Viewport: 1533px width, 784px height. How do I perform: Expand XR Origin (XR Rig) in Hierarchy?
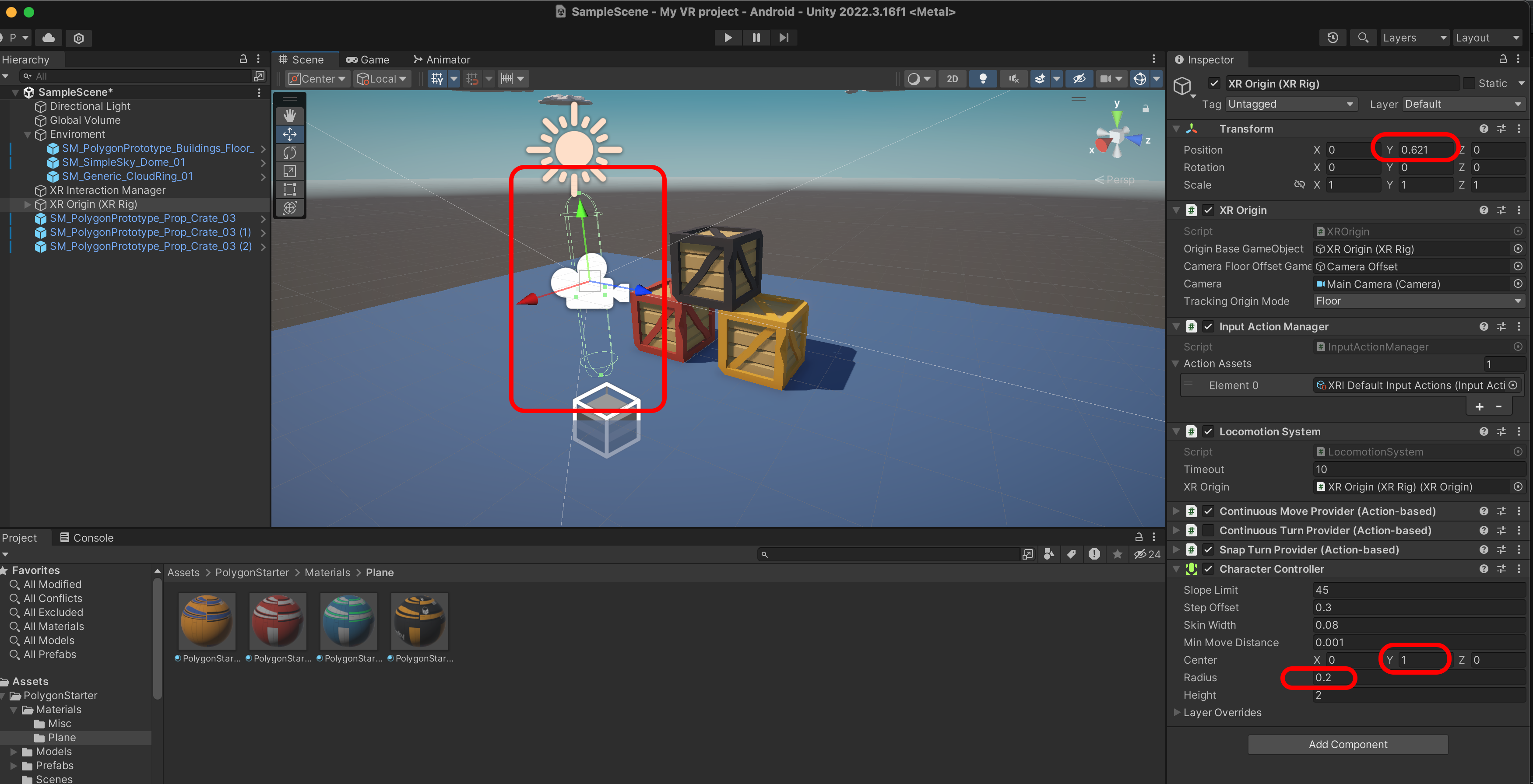click(28, 204)
